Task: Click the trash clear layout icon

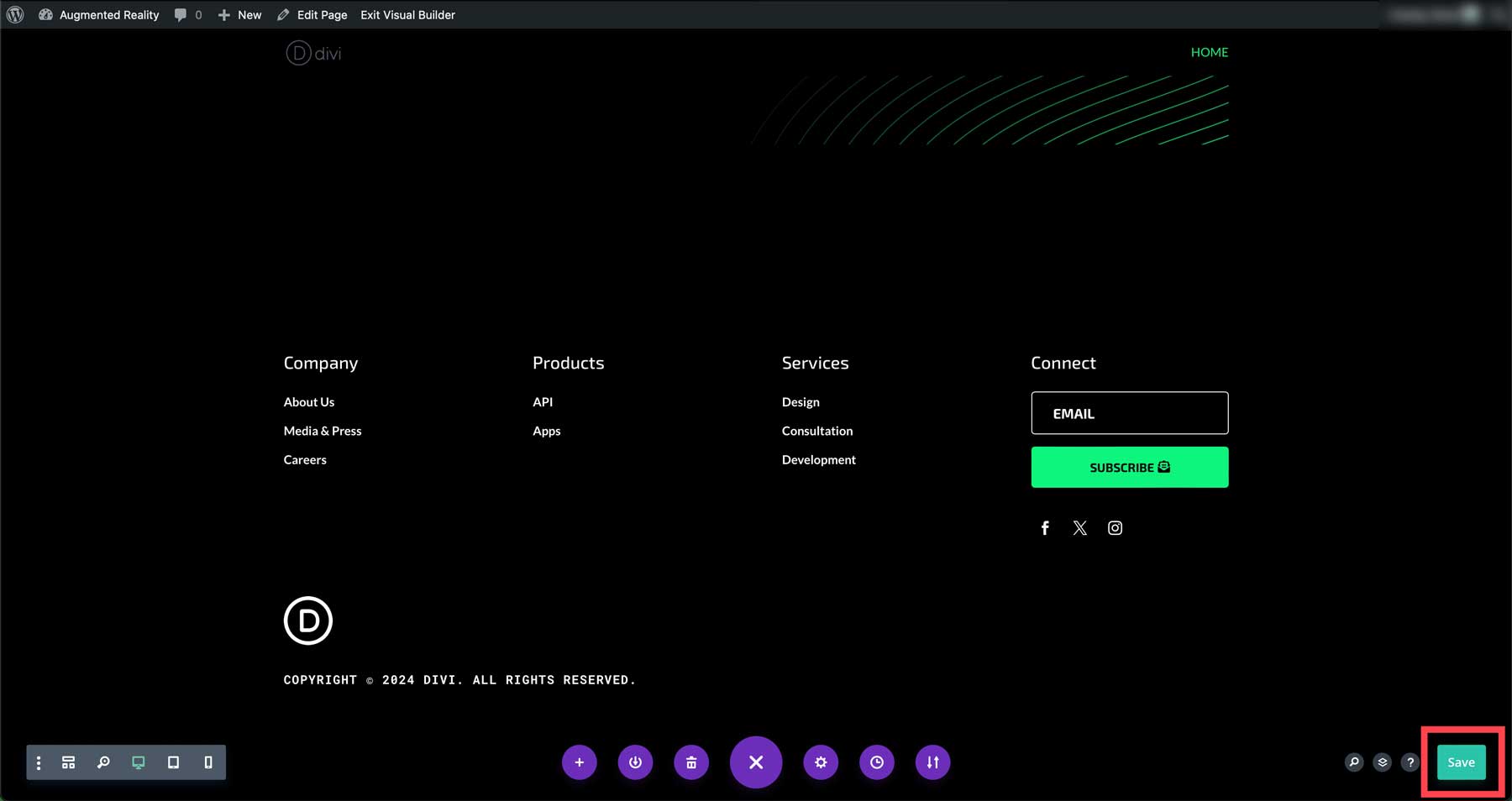Action: [691, 762]
